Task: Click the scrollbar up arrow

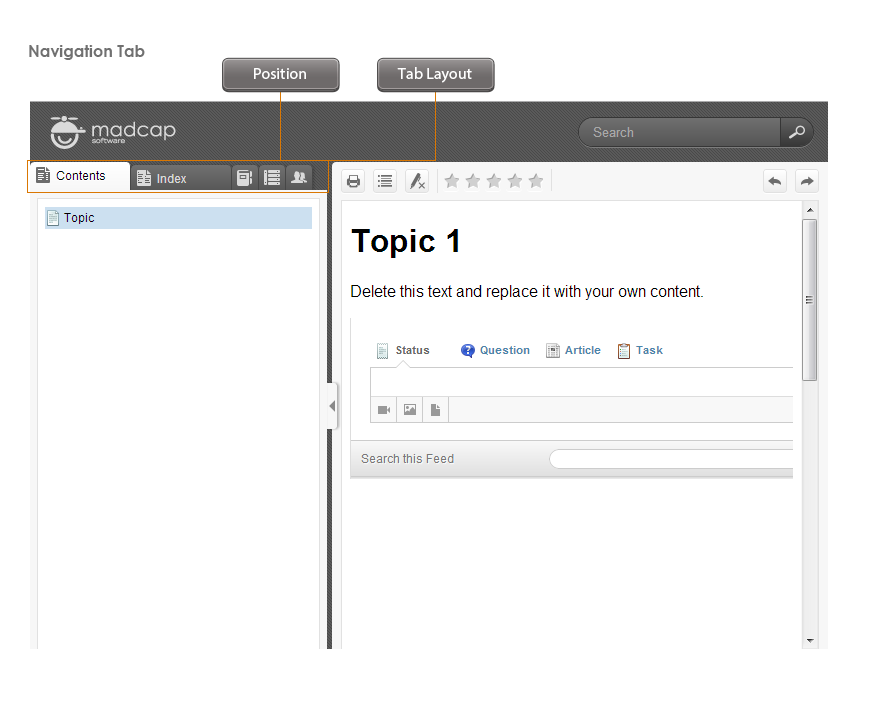Action: click(810, 210)
